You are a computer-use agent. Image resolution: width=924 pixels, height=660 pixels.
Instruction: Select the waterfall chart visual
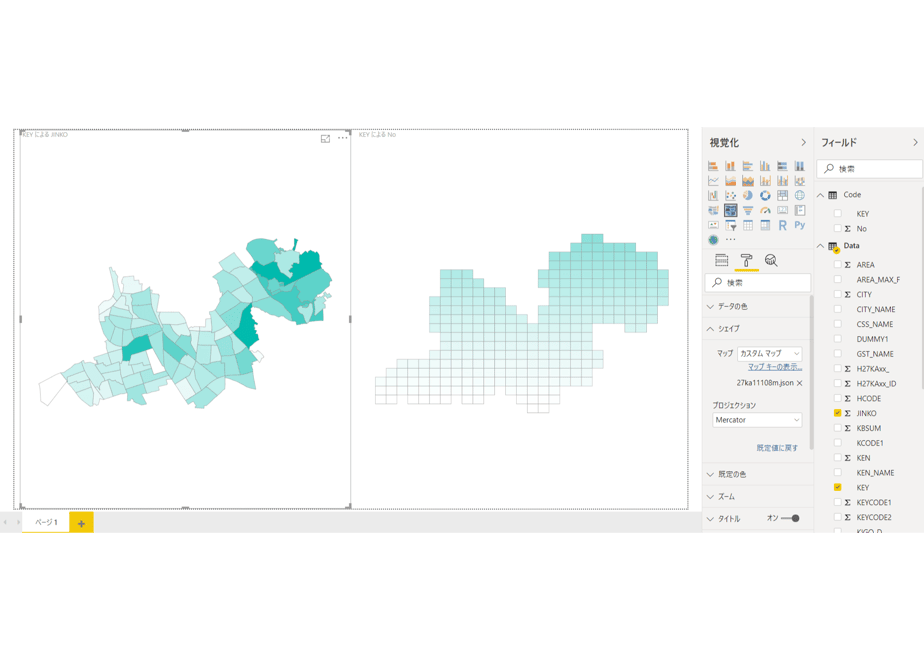tap(713, 195)
